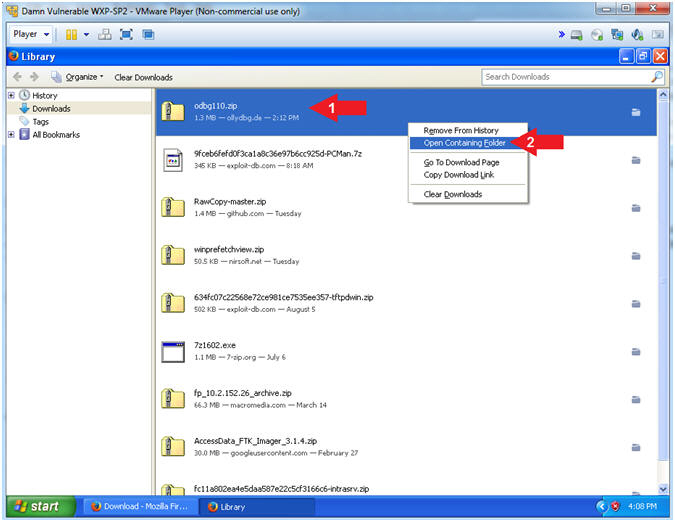Click open-folder icon for tftpdwin.zip row
This screenshot has width=675, height=522.
(x=636, y=304)
